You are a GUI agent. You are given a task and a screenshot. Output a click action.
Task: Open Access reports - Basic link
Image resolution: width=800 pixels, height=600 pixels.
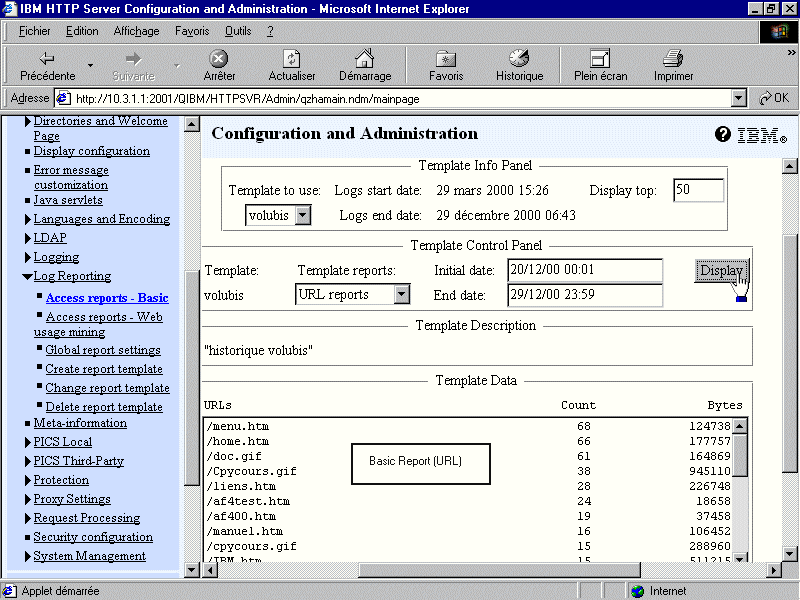pyautogui.click(x=107, y=298)
